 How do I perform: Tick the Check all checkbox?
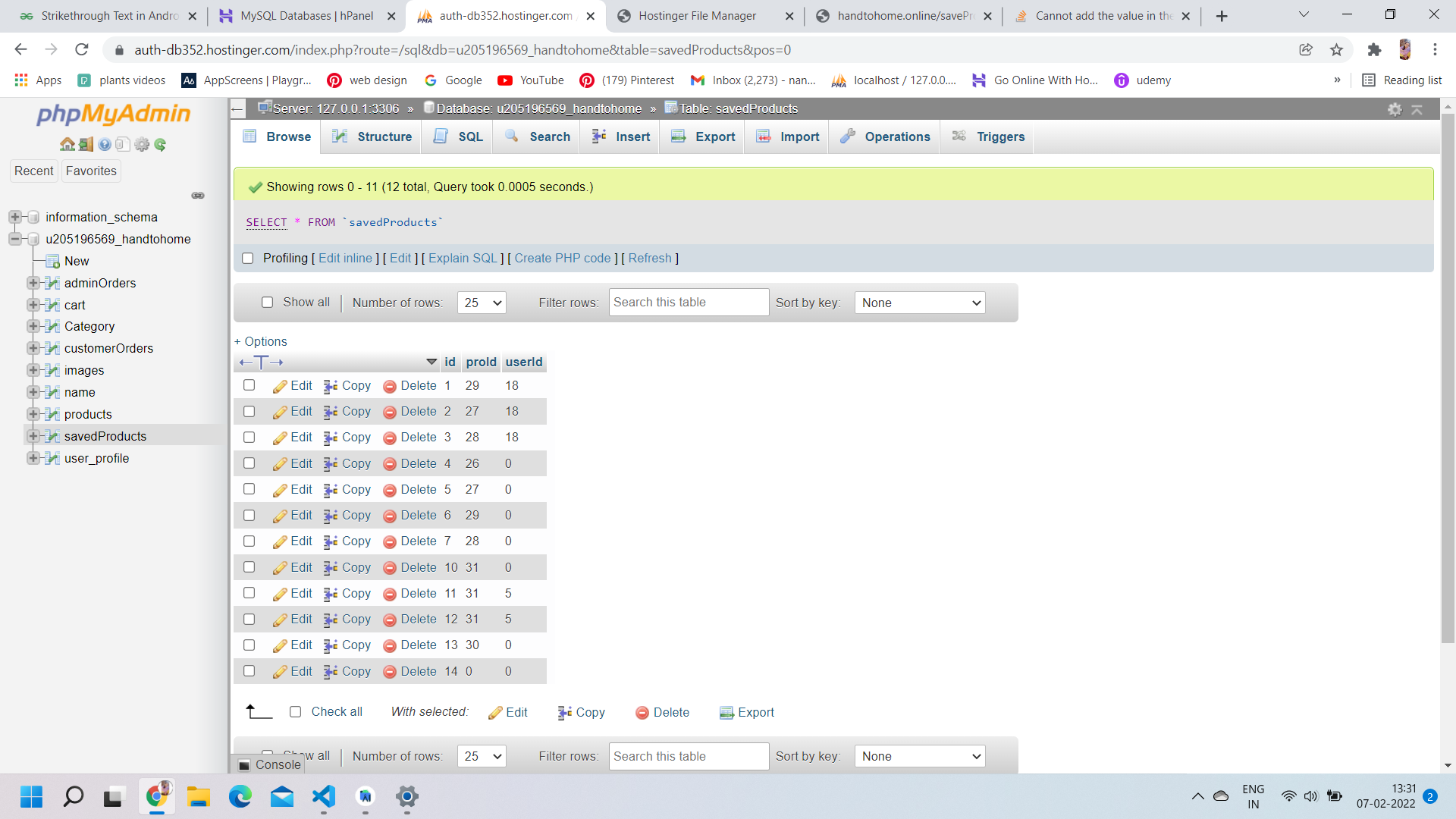point(296,712)
